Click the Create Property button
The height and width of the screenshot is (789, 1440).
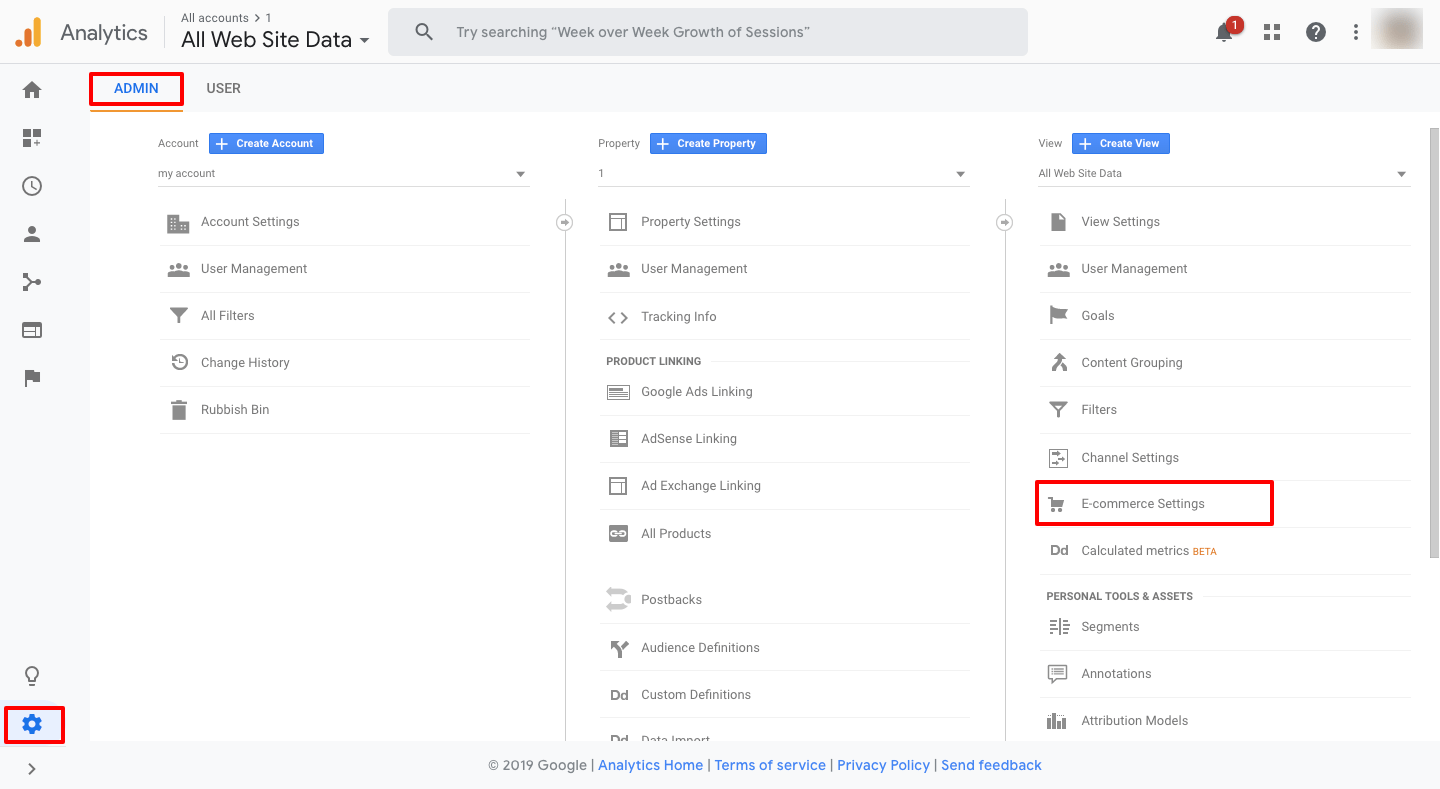click(x=708, y=143)
